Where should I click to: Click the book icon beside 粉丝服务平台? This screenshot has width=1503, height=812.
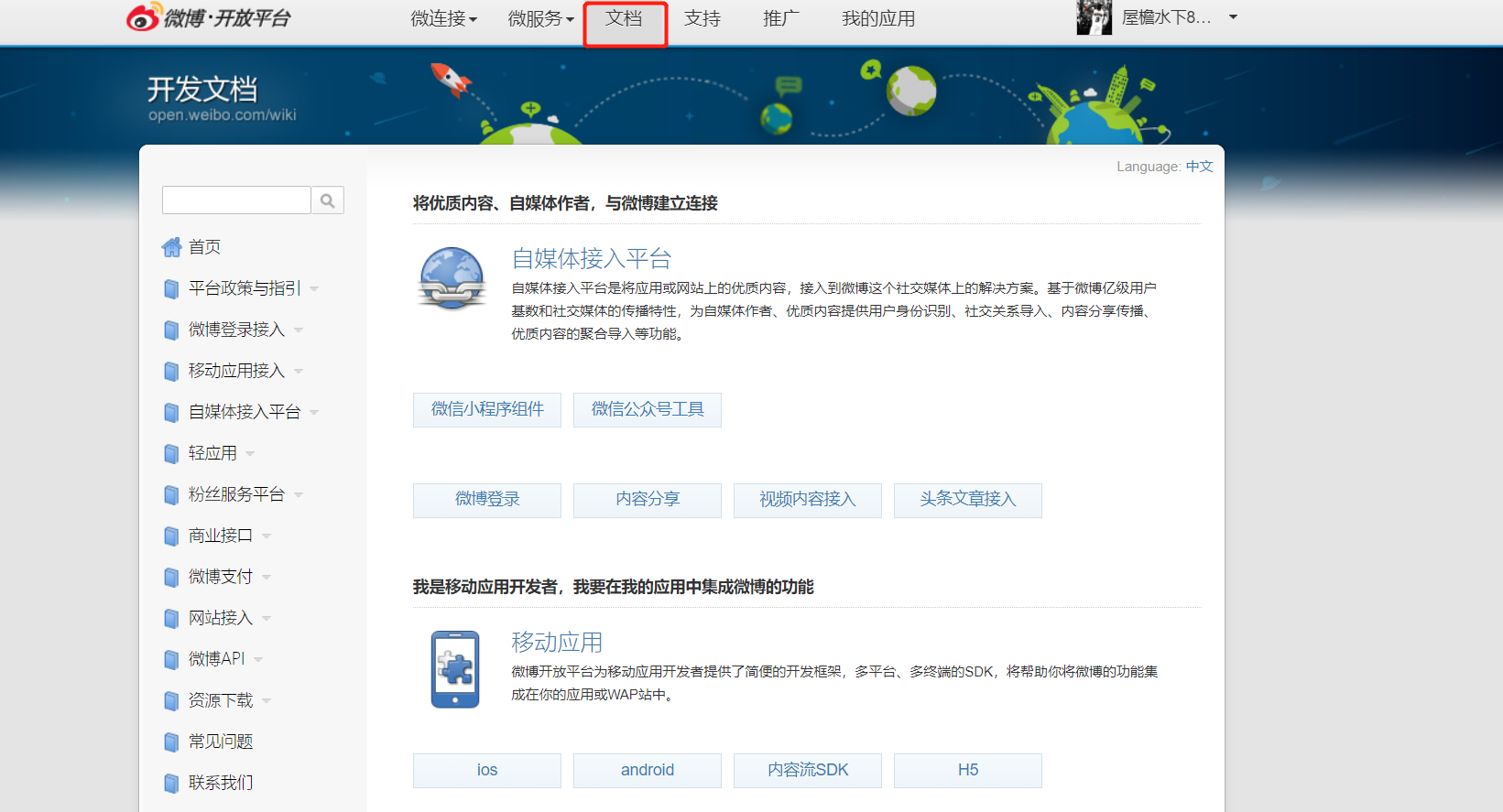(171, 495)
